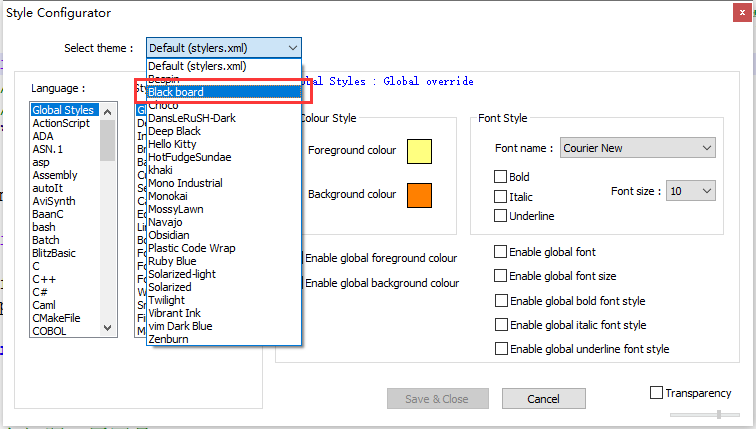
Task: Close the Style Configurator window
Action: (742, 13)
